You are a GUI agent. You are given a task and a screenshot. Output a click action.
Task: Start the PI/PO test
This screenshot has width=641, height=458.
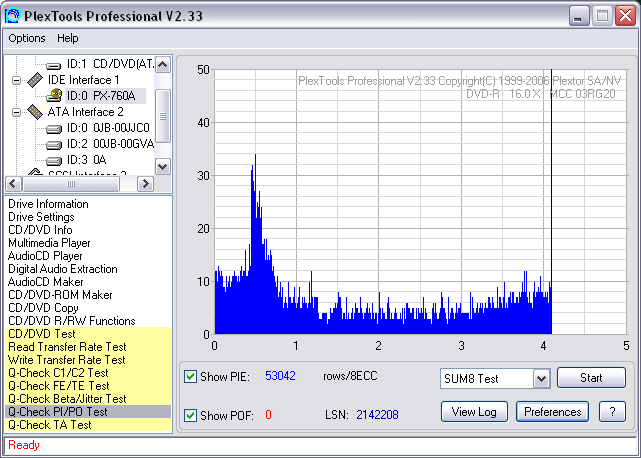point(591,377)
